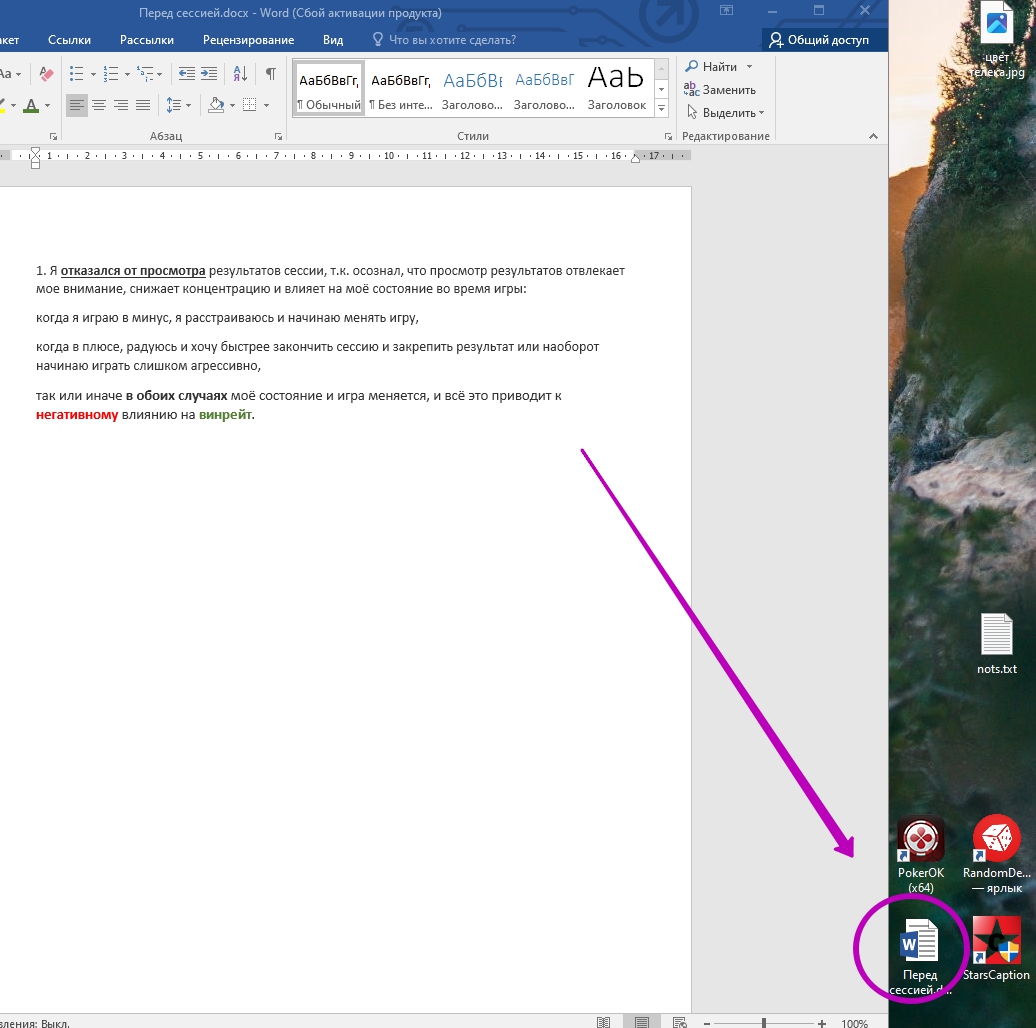The height and width of the screenshot is (1028, 1036).
Task: Justify paragraph text
Action: (x=143, y=105)
